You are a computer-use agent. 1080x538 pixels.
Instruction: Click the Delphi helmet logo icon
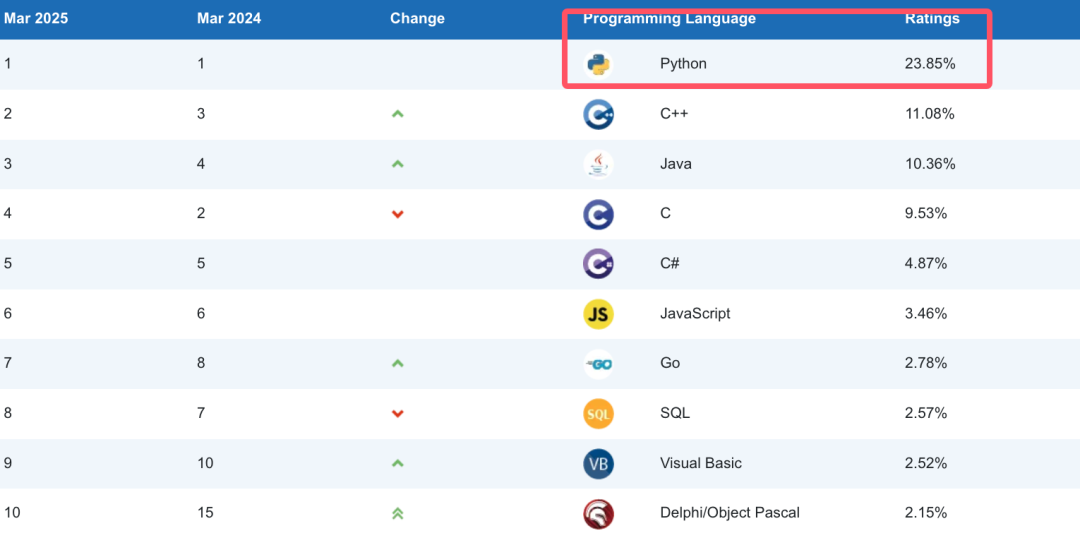click(598, 513)
